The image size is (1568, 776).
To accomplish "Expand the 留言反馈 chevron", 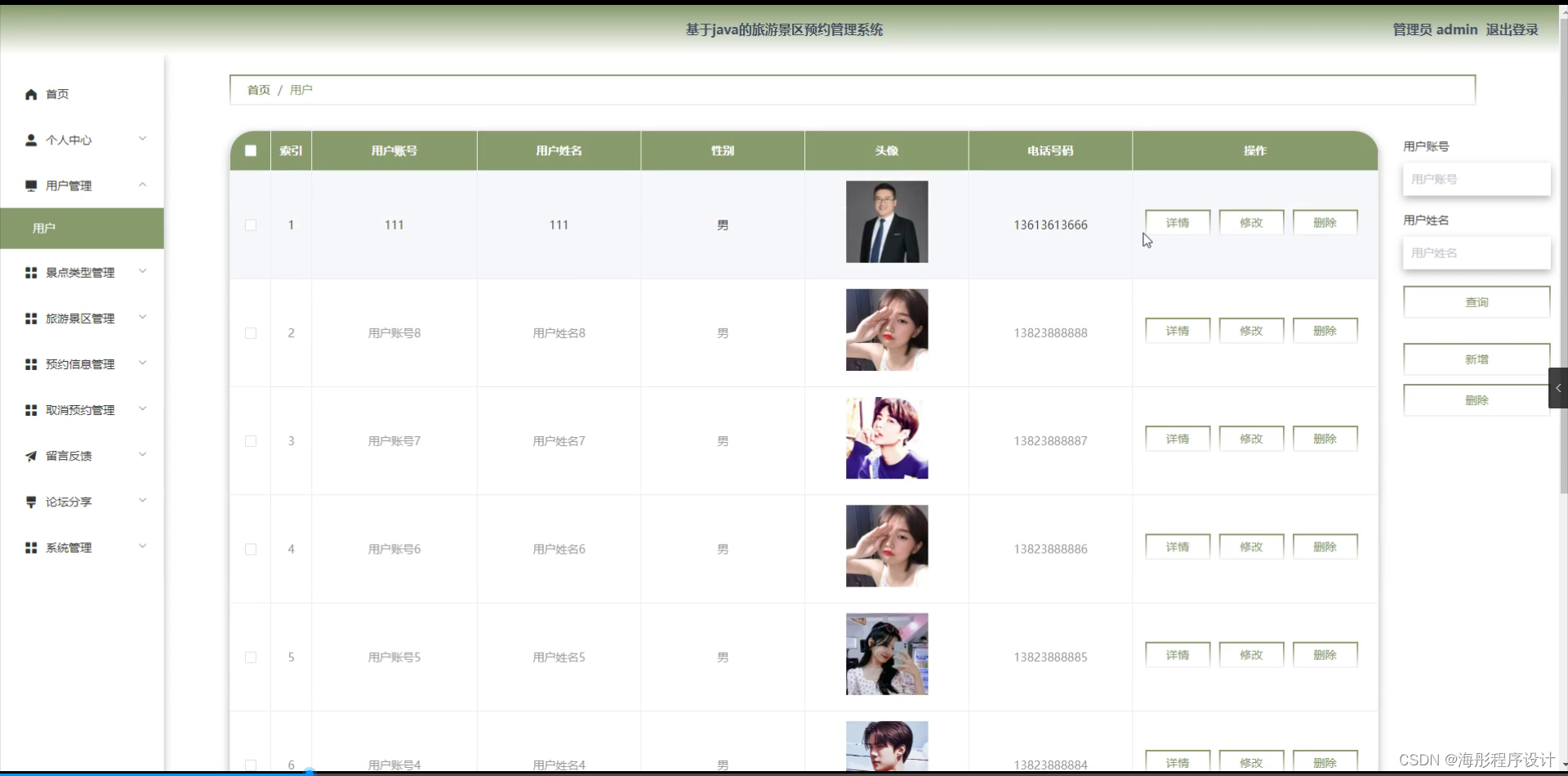I will click(x=143, y=455).
